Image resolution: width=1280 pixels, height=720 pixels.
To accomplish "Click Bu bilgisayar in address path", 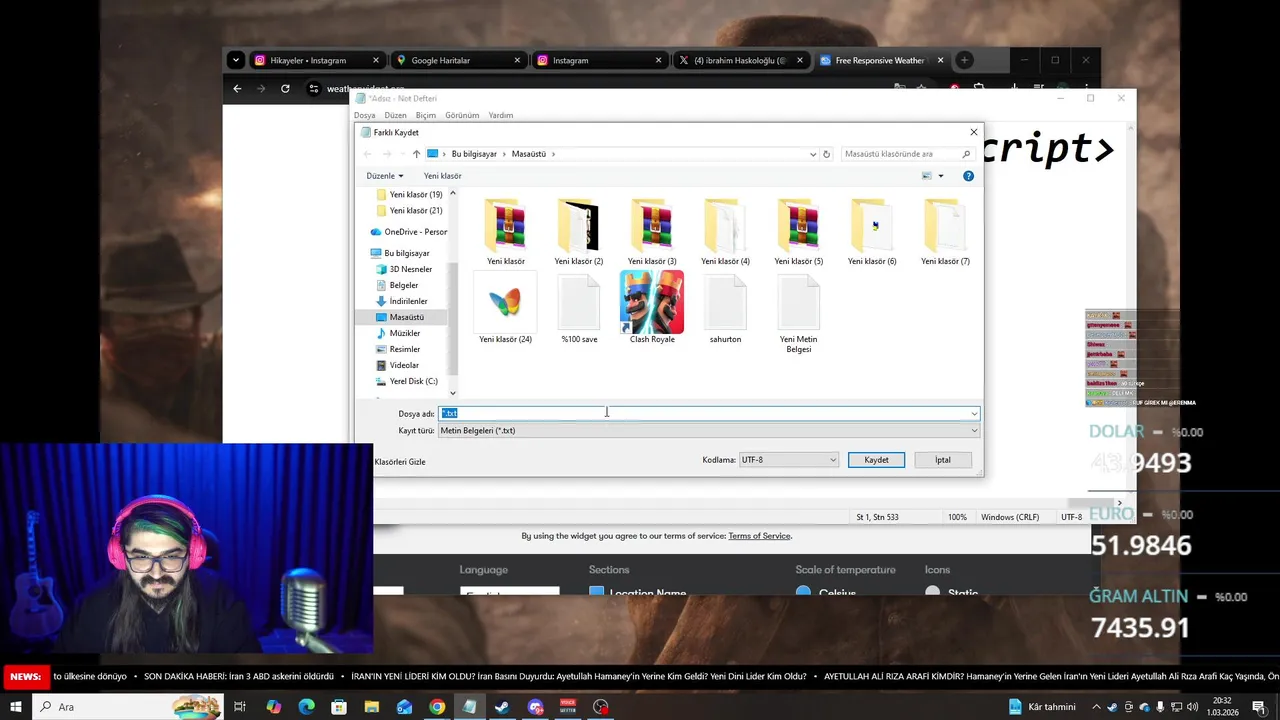I will pyautogui.click(x=474, y=154).
